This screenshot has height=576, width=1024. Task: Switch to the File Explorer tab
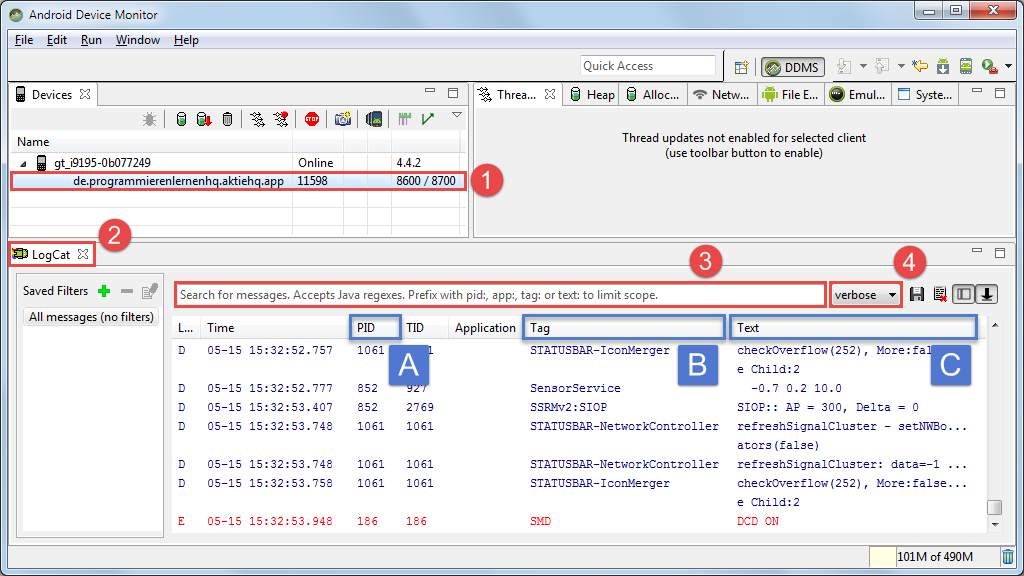(790, 95)
